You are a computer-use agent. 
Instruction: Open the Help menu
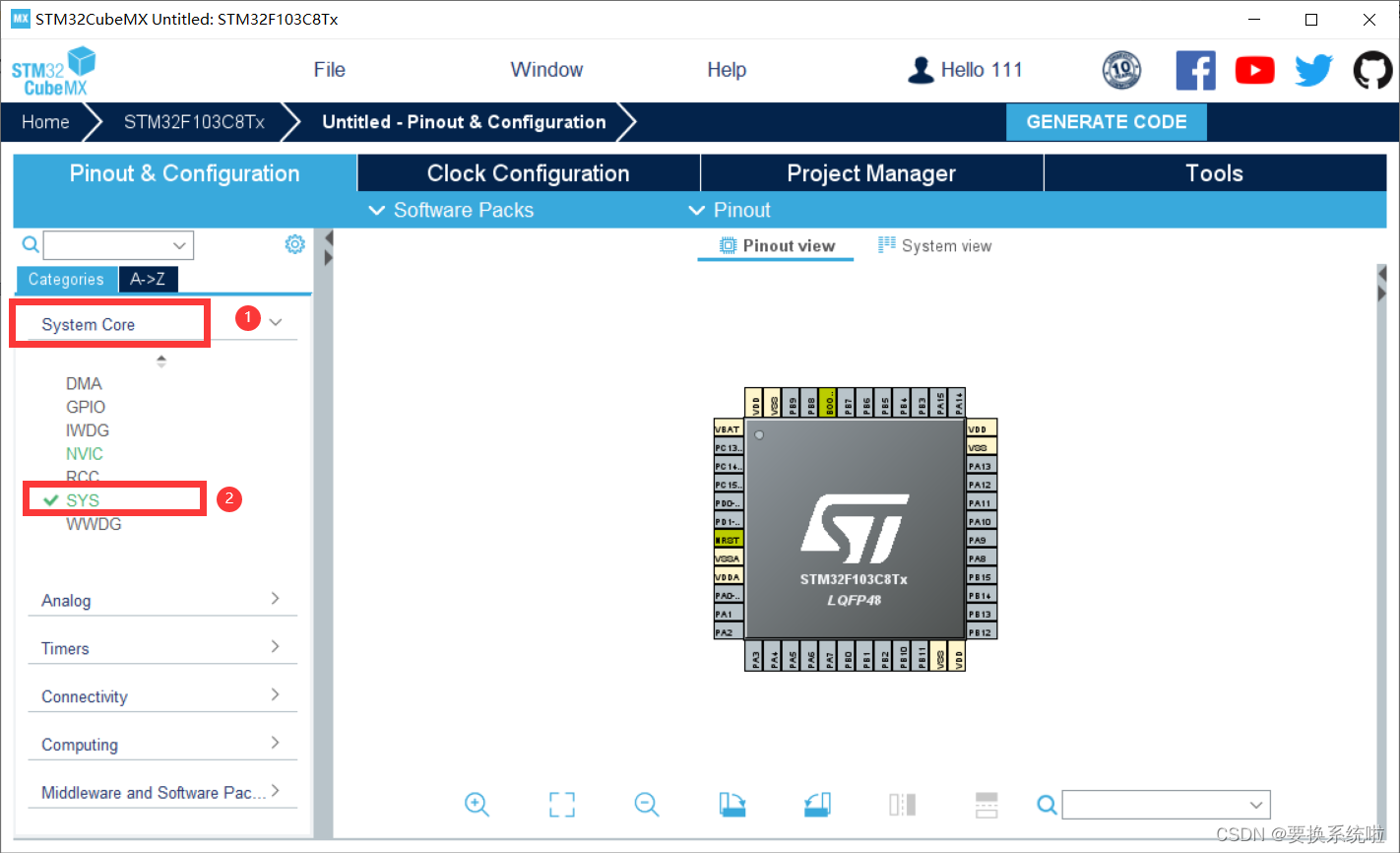tap(727, 70)
